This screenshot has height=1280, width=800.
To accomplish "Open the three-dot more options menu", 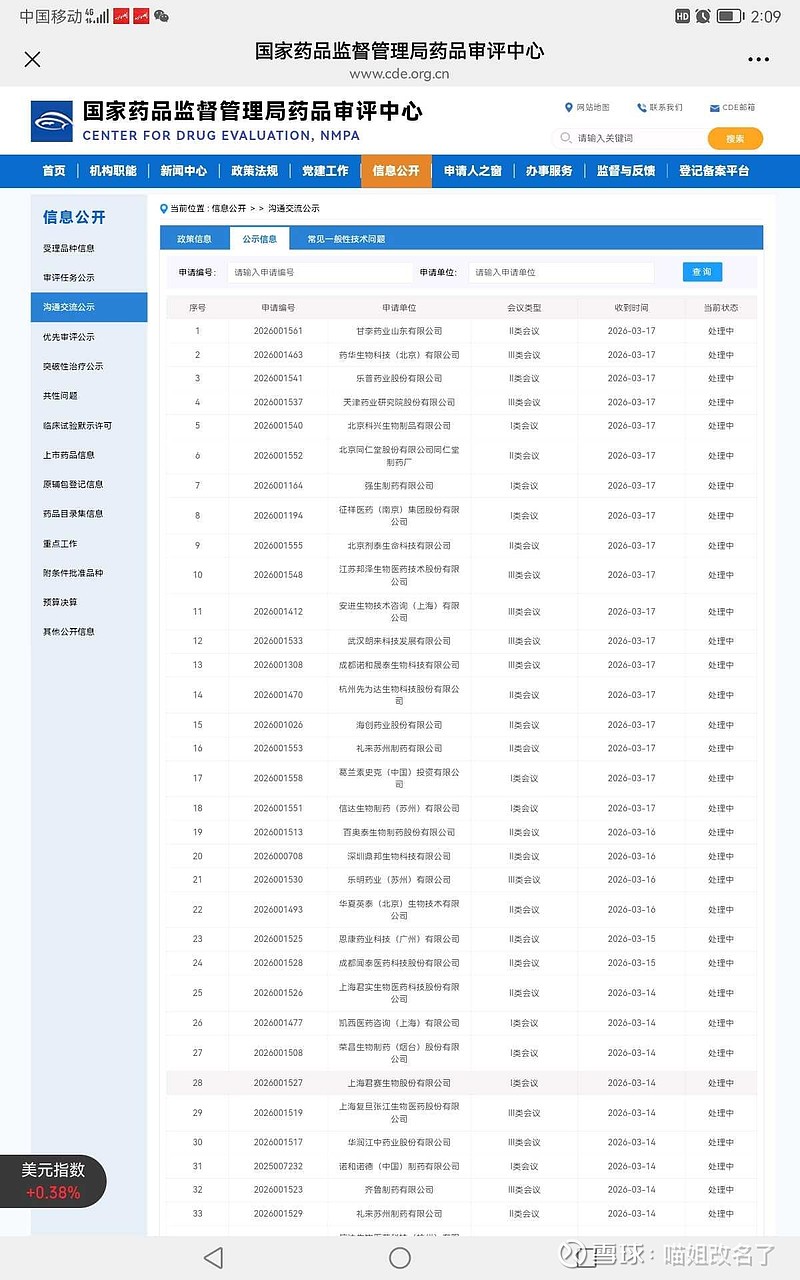I will 758,59.
